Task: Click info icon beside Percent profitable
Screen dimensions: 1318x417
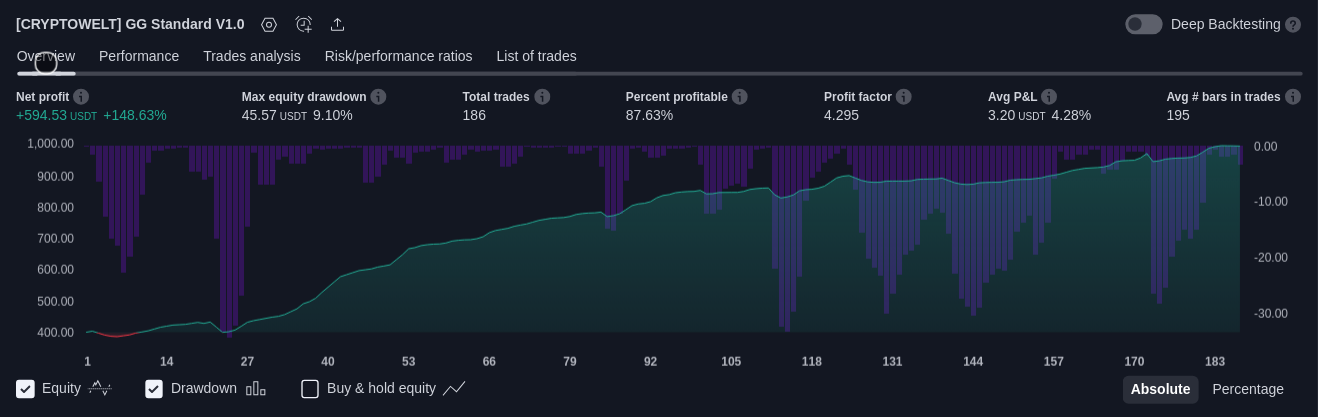Action: [x=740, y=97]
